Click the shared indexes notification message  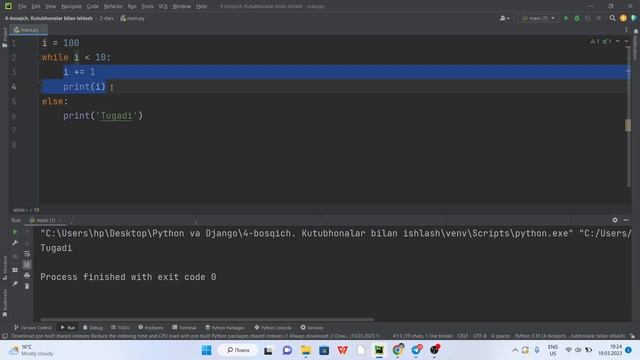coord(195,336)
